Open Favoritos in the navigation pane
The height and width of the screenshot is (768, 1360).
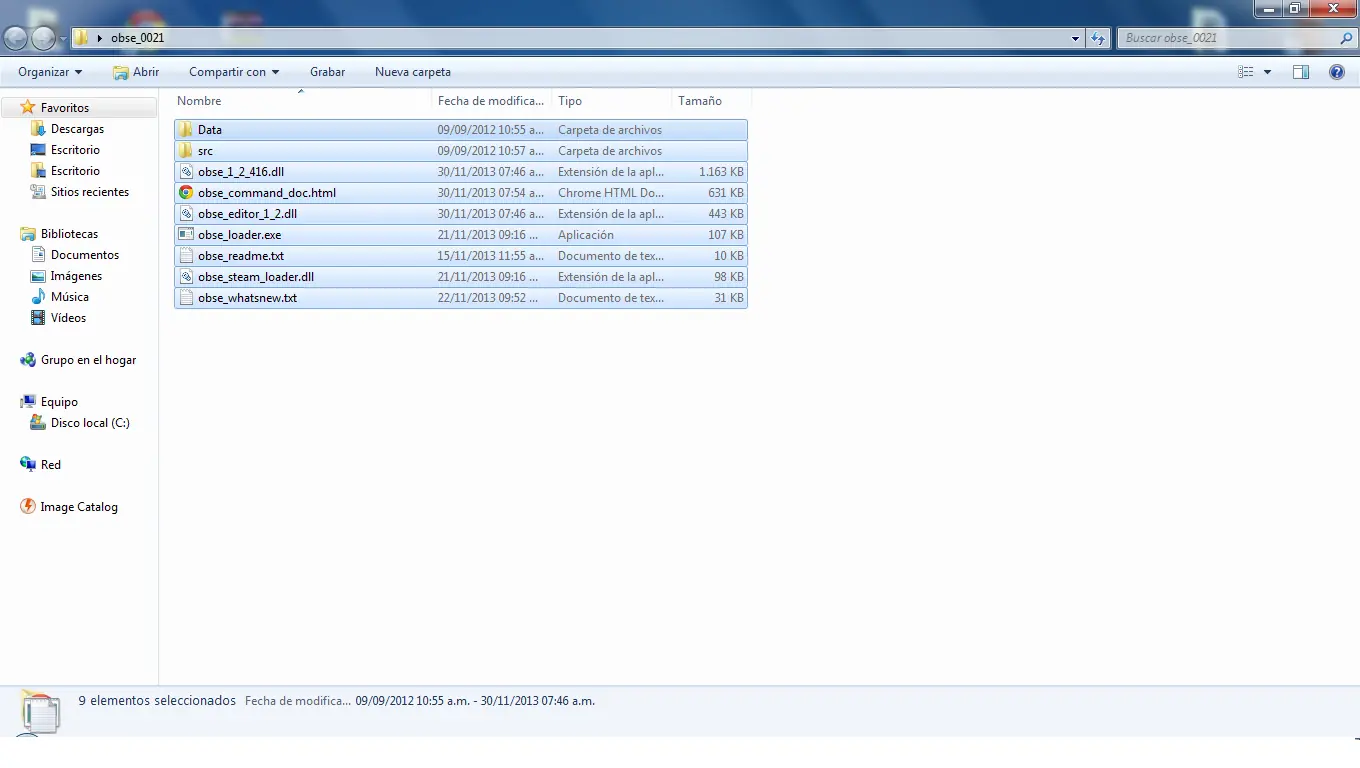click(x=65, y=108)
